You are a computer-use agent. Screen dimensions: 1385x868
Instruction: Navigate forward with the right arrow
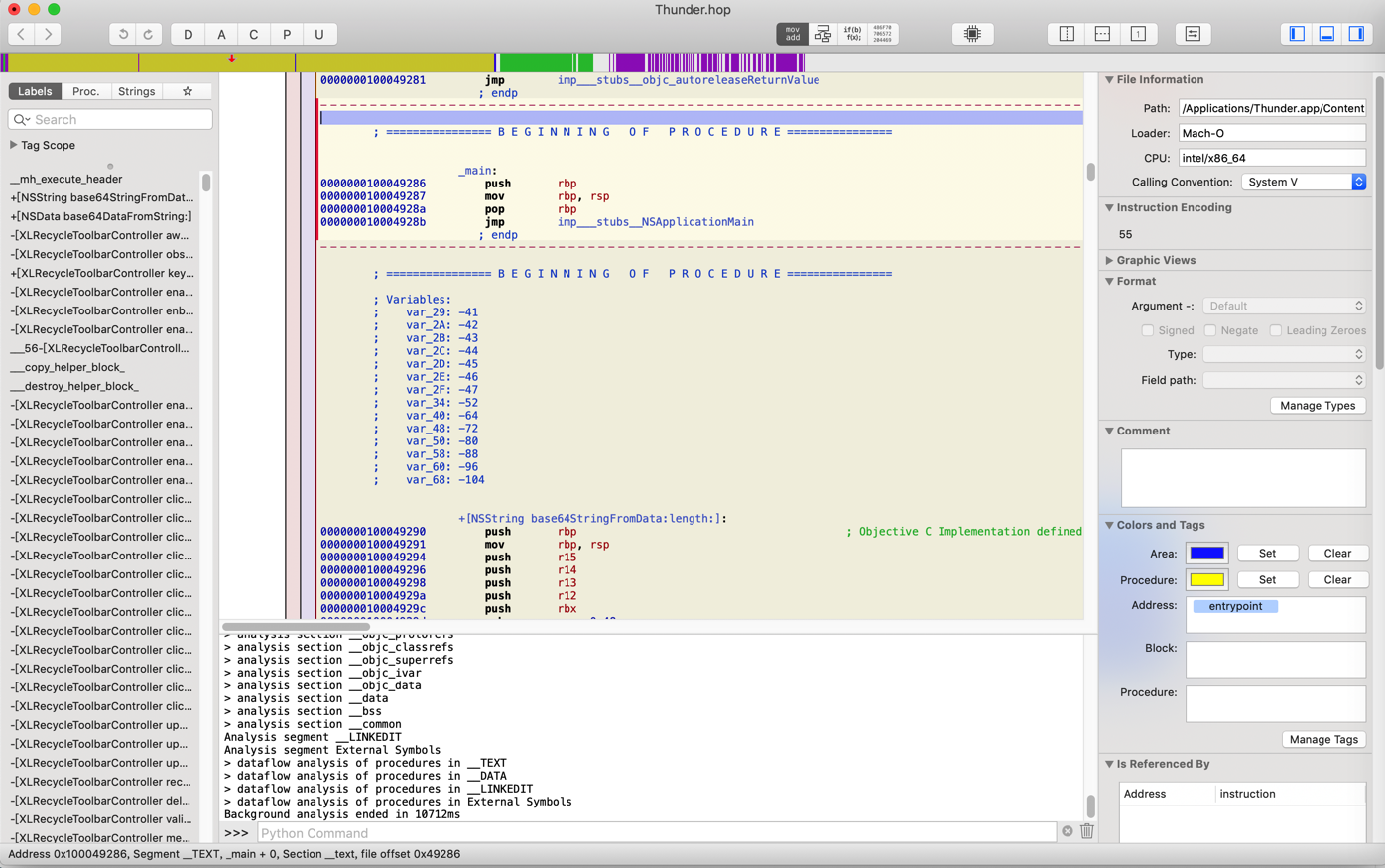(48, 34)
